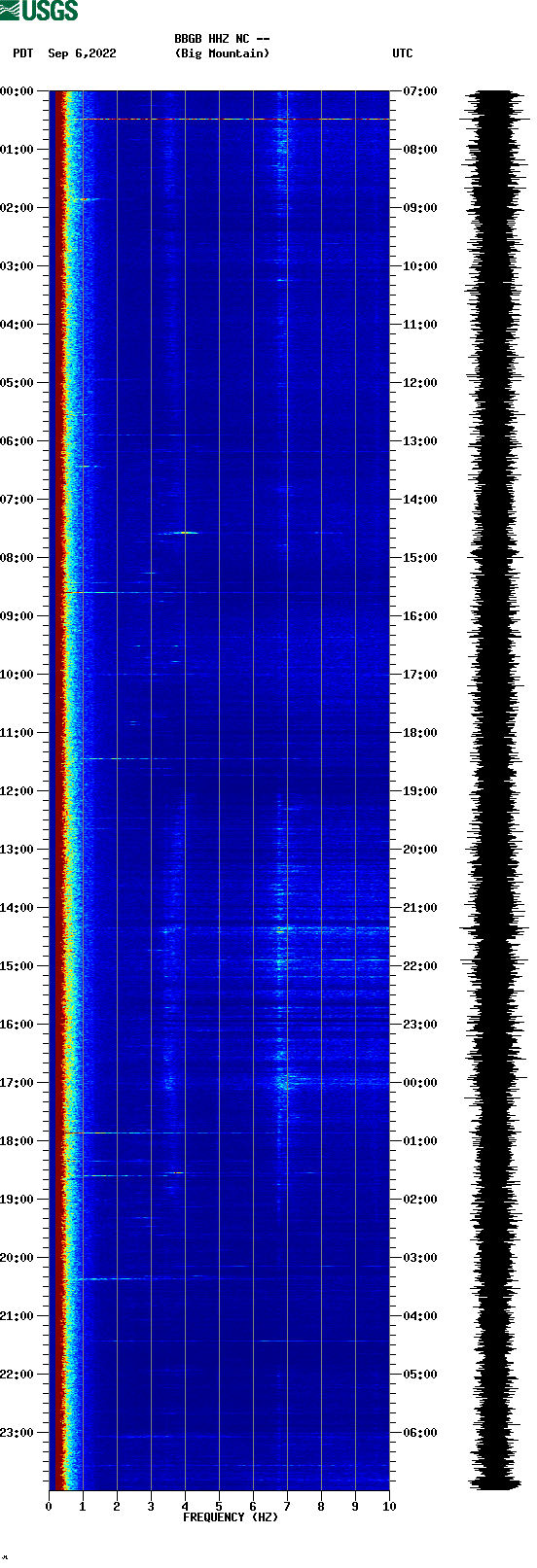Click the PDT time label '00:00'
The height and width of the screenshot is (1568, 537).
(x=17, y=91)
